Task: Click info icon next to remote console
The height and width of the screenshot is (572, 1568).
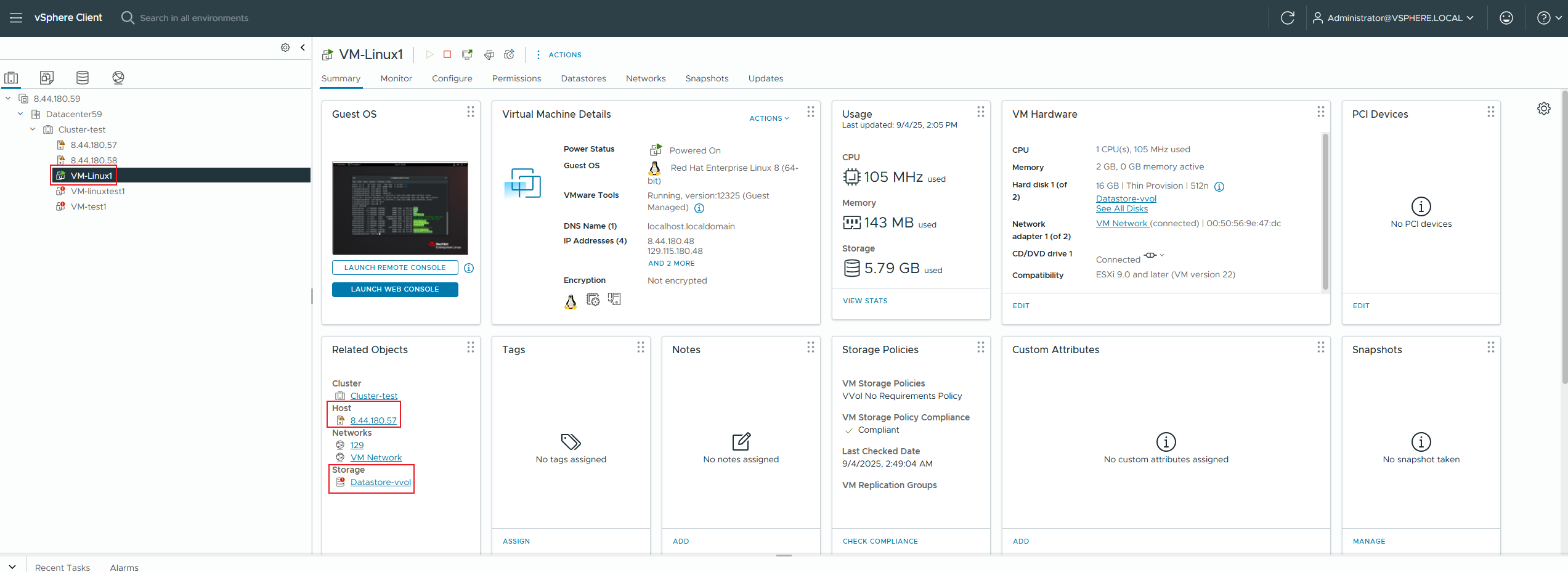Action: 469,268
